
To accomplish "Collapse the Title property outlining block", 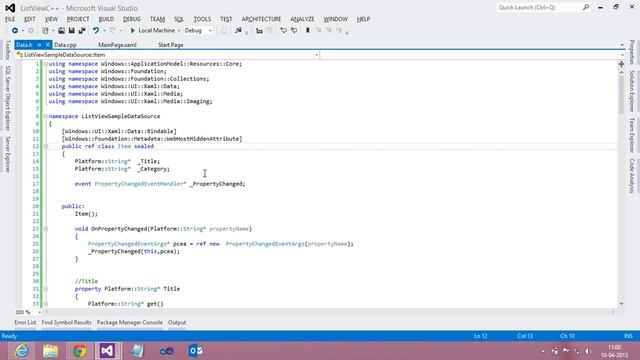I will (46, 289).
